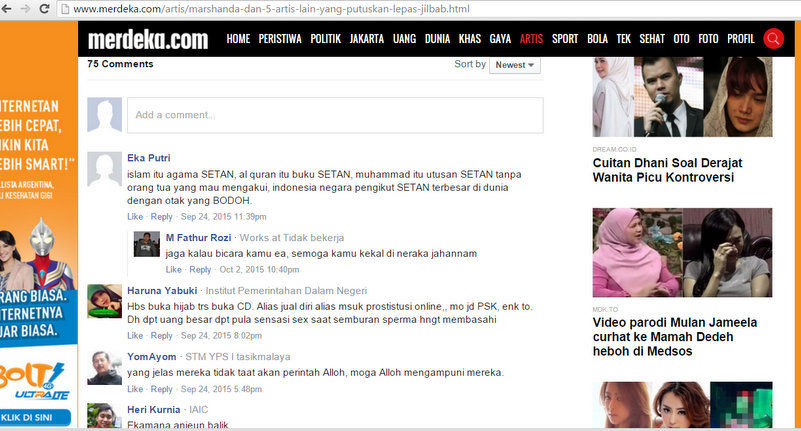The image size is (801, 431).
Task: Open the PERISTIWA section
Action: 280,39
